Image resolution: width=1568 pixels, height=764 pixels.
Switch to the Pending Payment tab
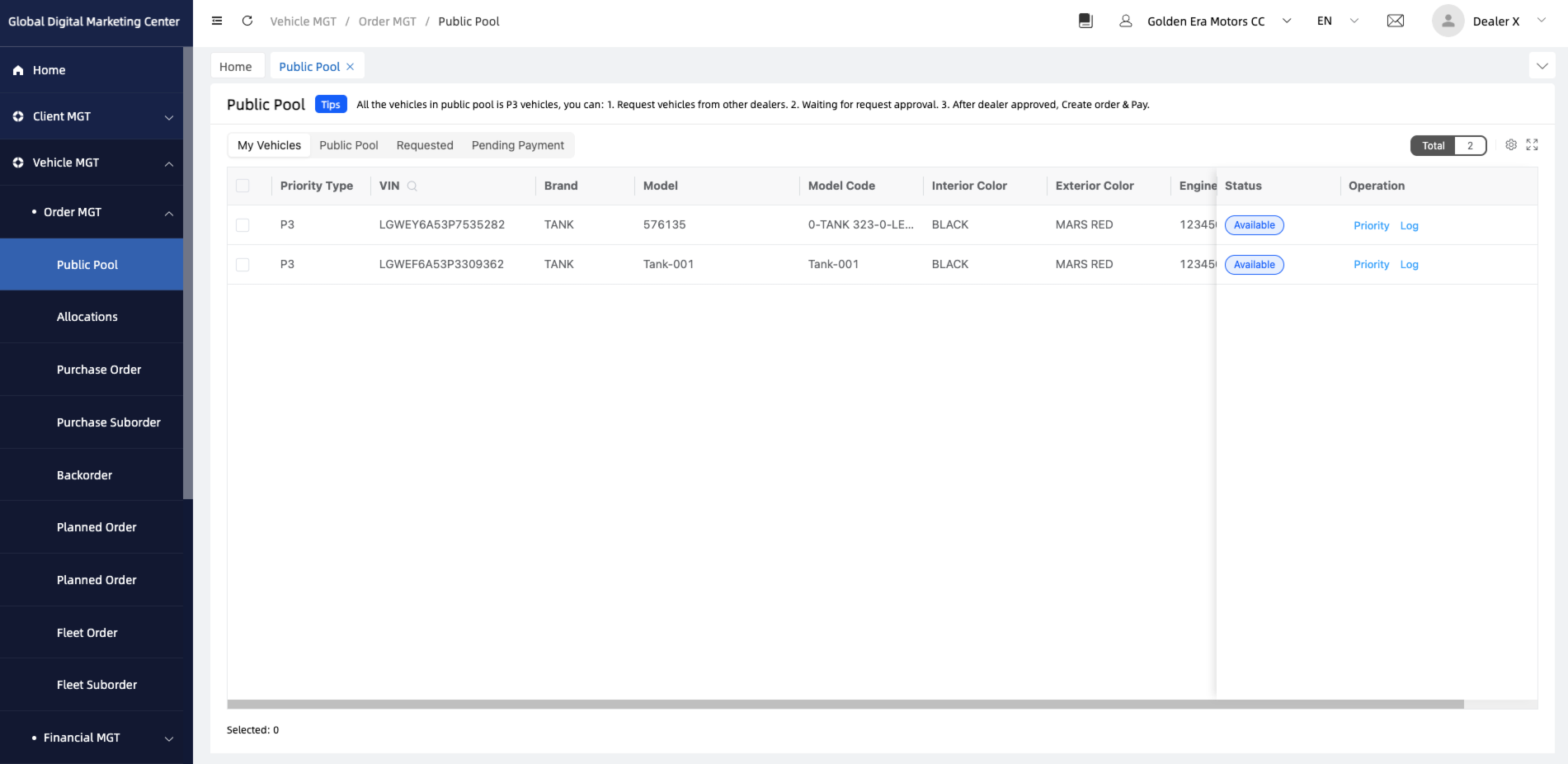point(517,146)
